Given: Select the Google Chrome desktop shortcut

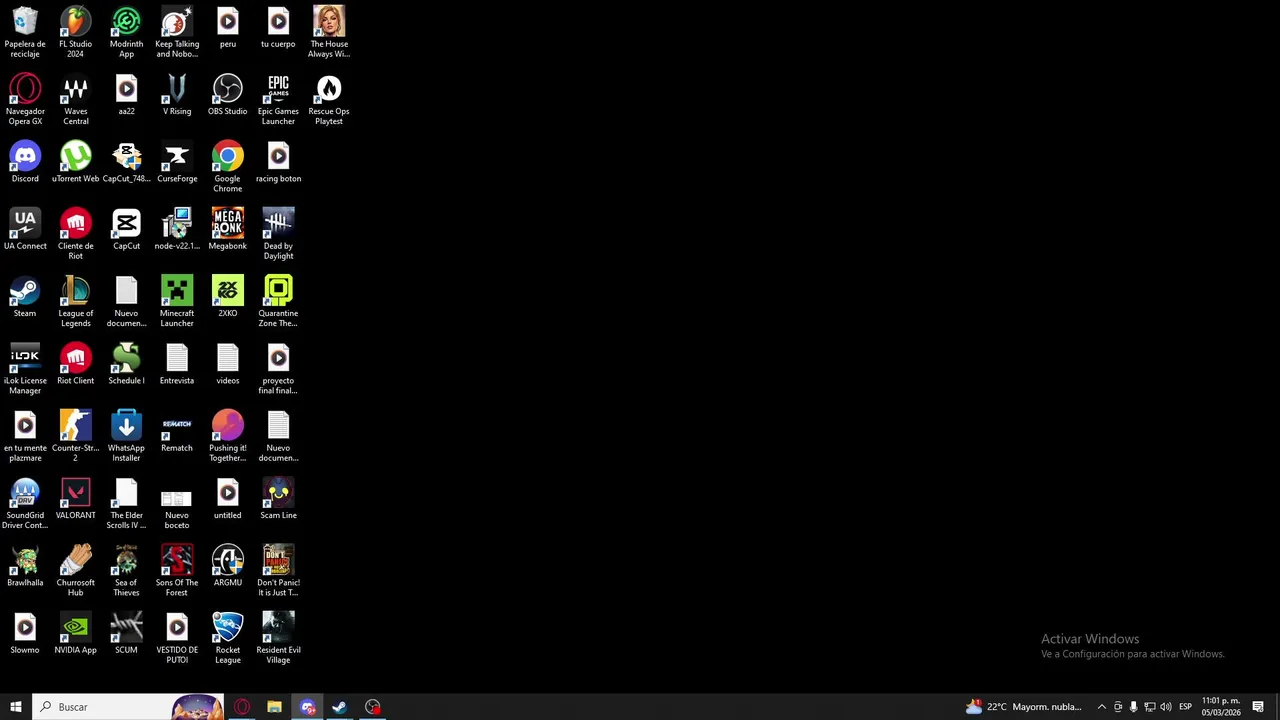Looking at the screenshot, I should pyautogui.click(x=227, y=166).
